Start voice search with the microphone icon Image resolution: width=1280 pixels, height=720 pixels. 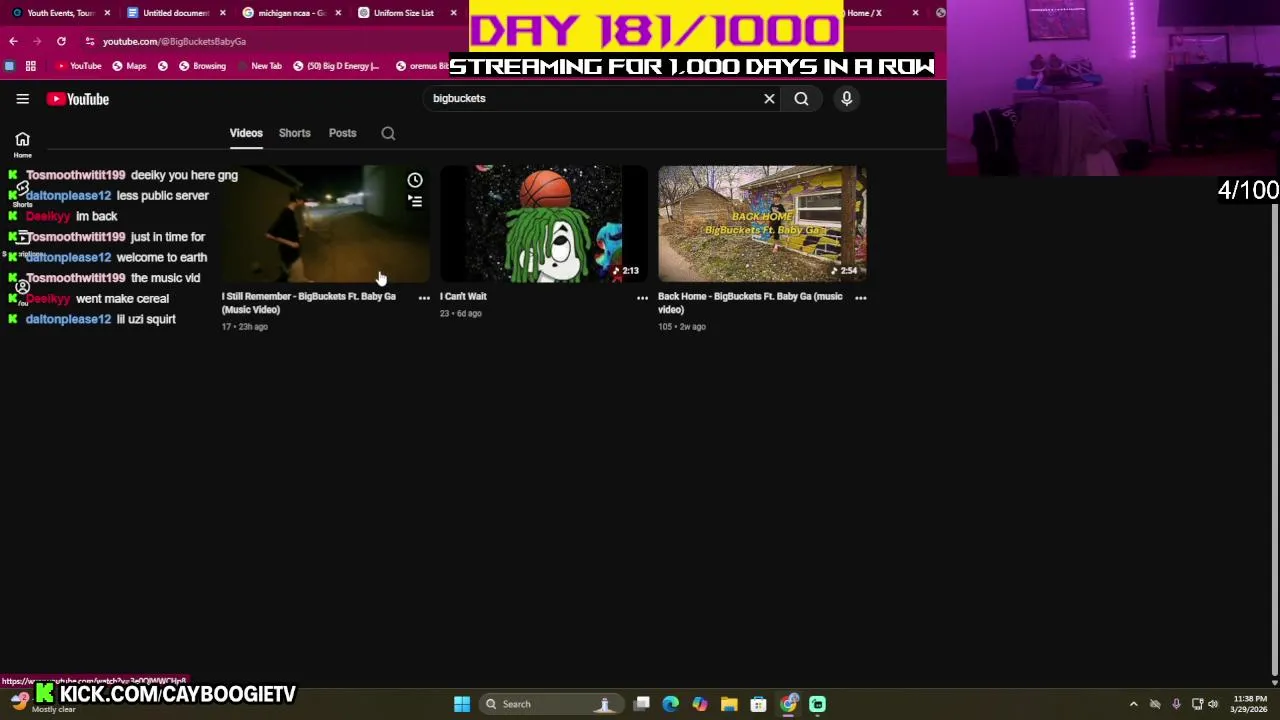[846, 99]
